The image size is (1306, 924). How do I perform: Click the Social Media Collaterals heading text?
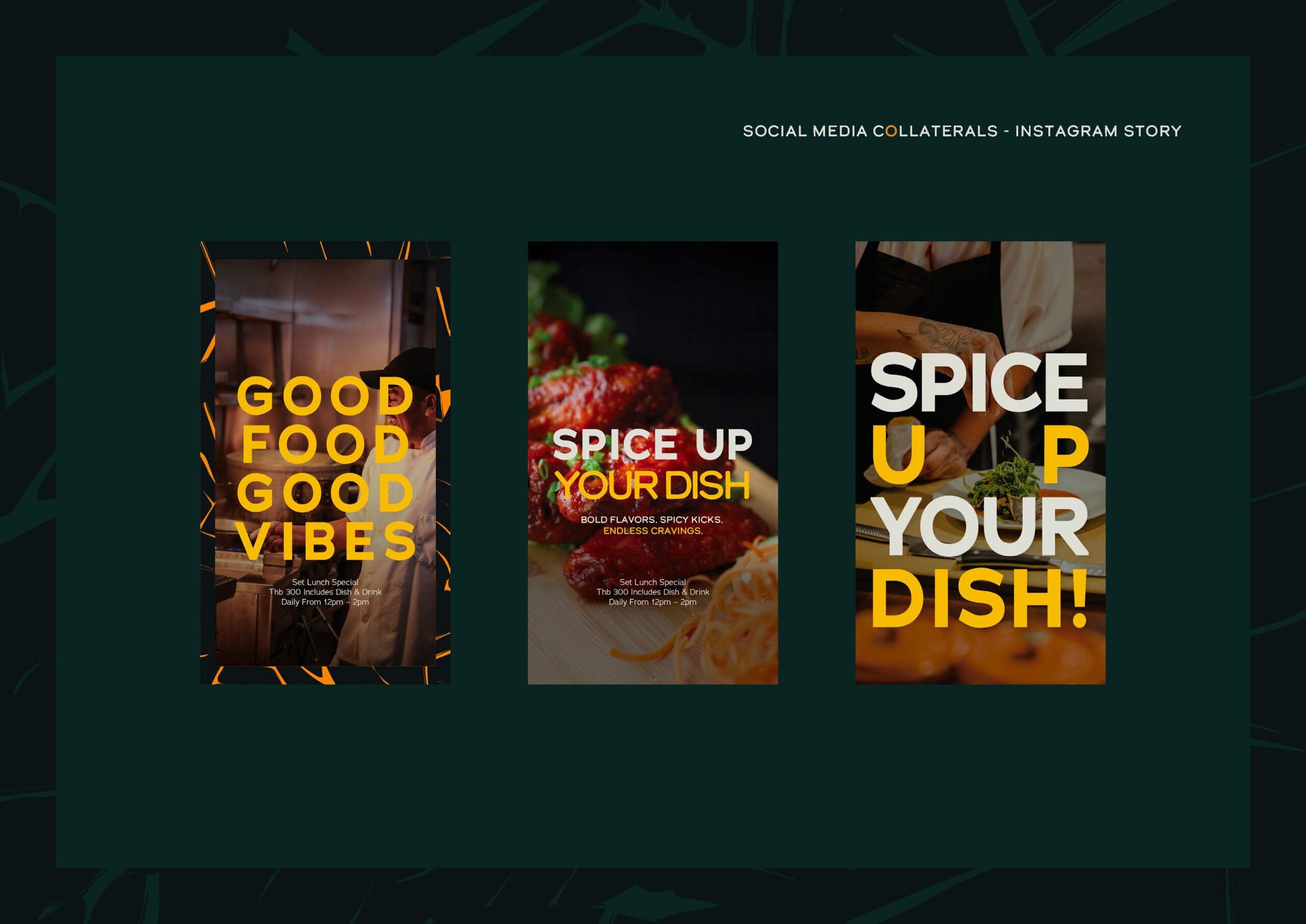click(870, 132)
